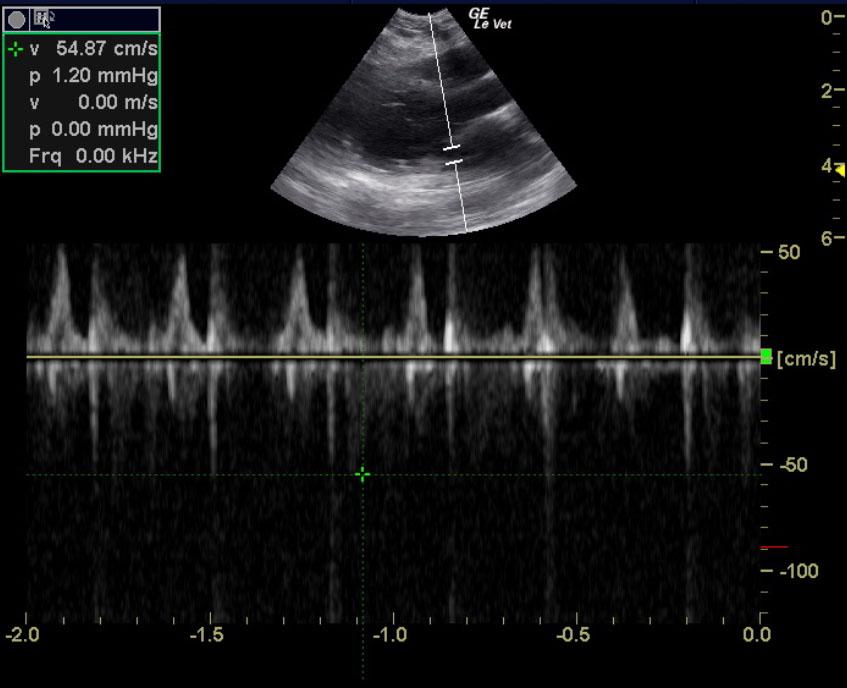Click the '-50' velocity scale label

click(793, 465)
